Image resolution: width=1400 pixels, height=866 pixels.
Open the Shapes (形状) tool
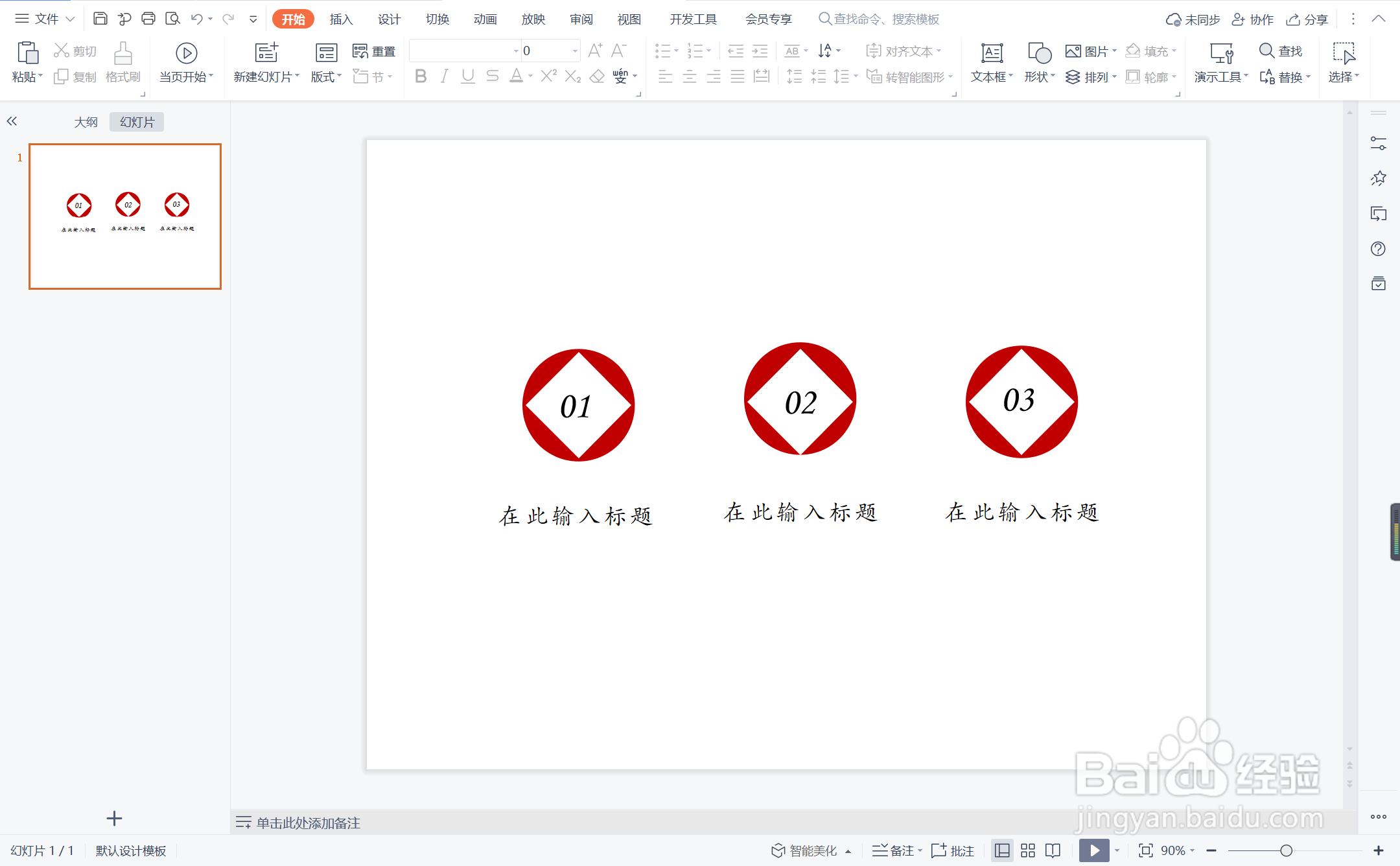click(x=1039, y=53)
